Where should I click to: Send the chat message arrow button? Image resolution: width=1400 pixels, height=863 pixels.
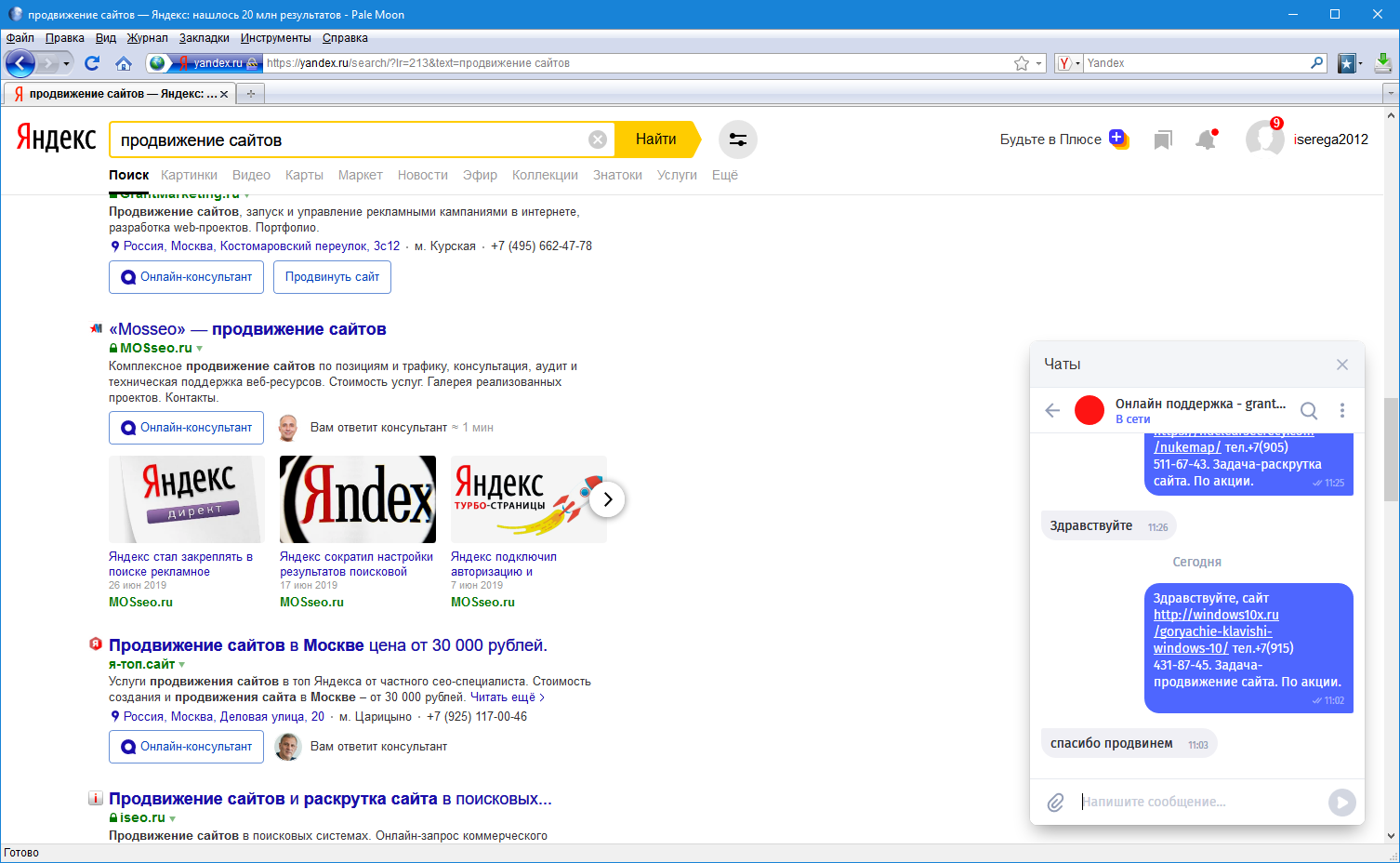coord(1342,802)
